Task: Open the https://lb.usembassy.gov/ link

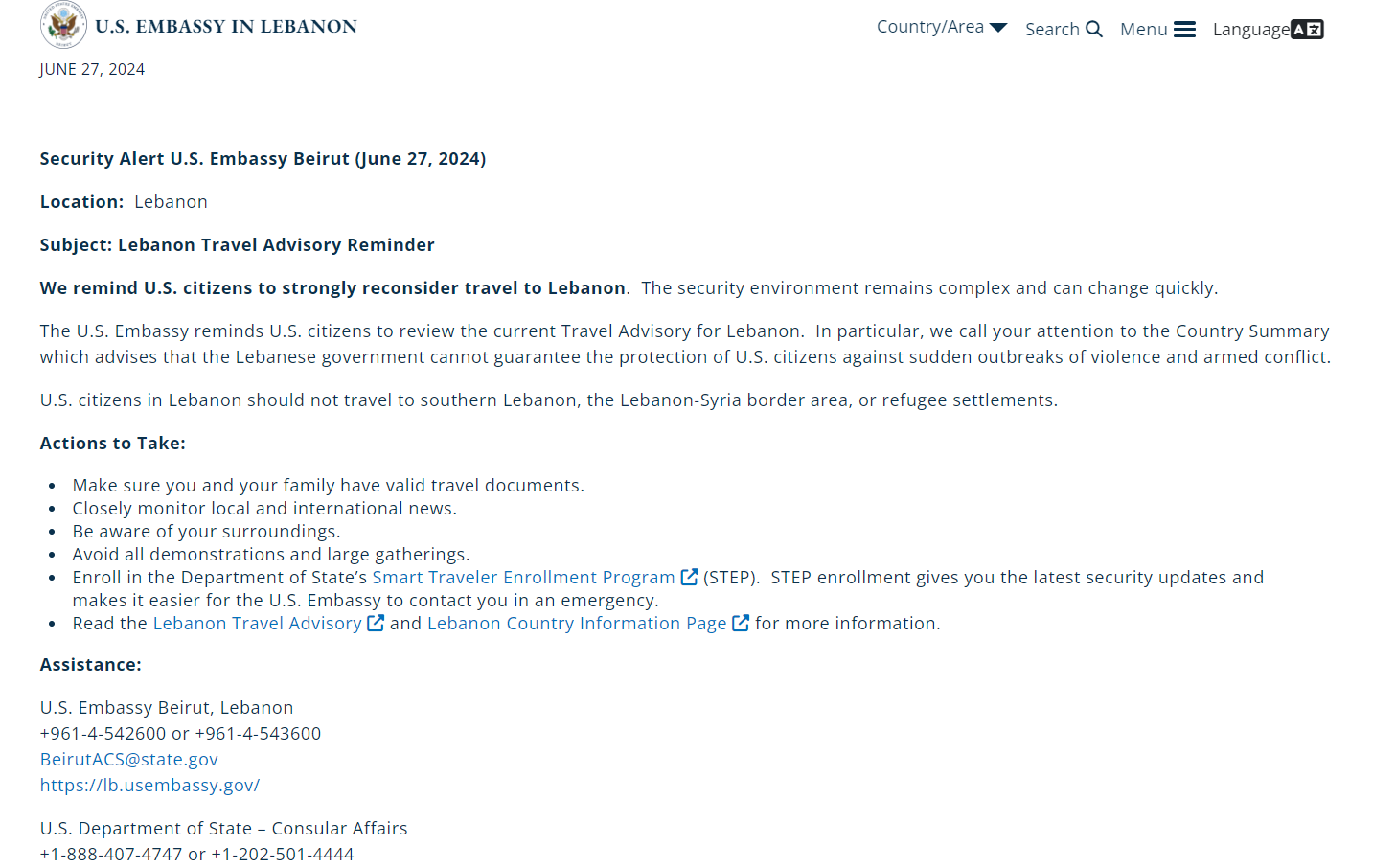Action: tap(149, 785)
